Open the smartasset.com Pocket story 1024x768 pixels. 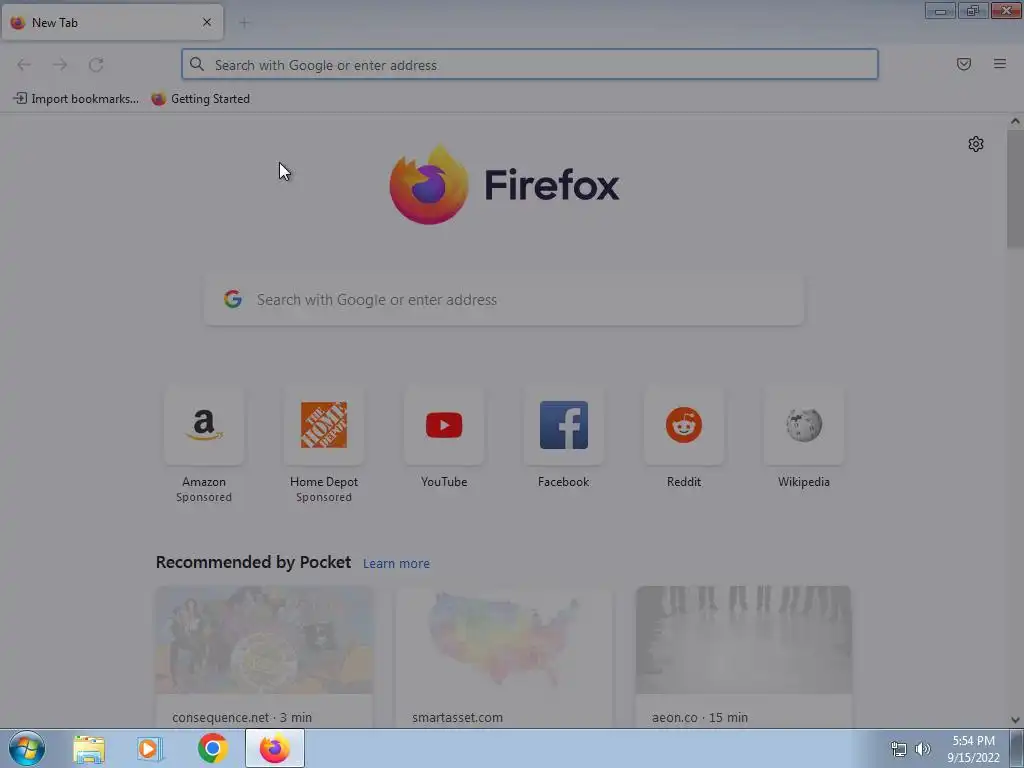pyautogui.click(x=504, y=657)
